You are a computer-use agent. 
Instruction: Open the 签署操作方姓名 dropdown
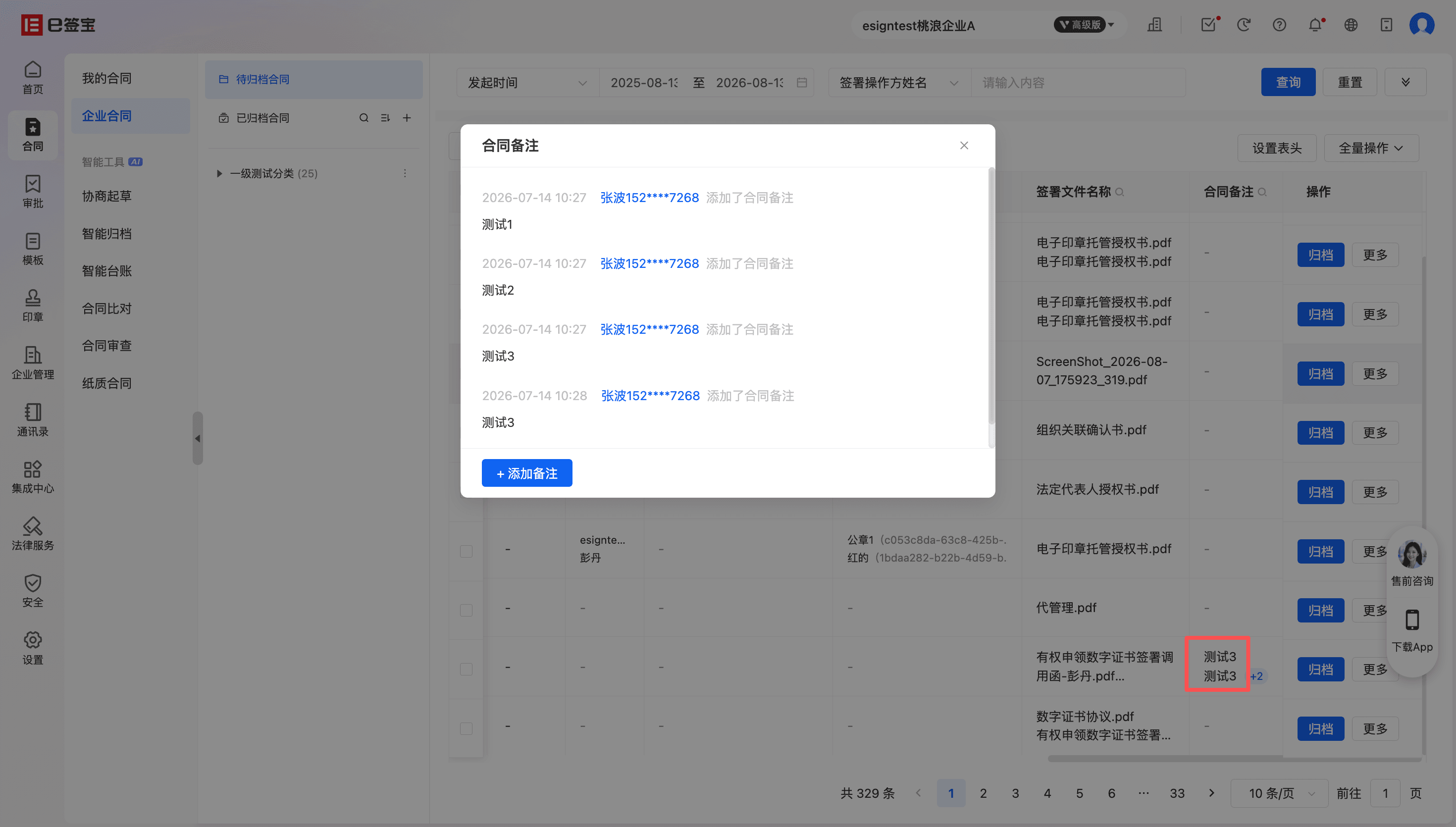coord(899,82)
